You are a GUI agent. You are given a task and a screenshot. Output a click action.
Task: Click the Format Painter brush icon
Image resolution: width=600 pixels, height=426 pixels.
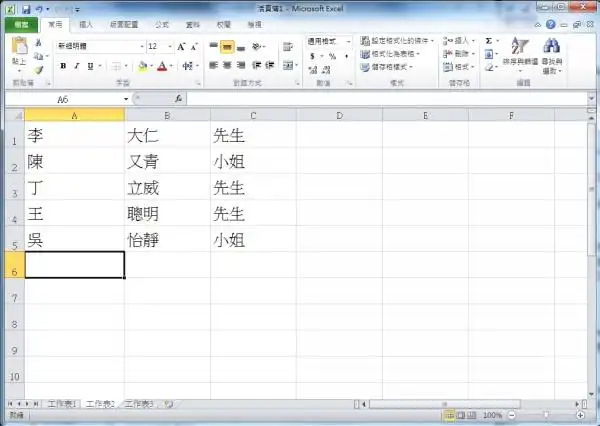click(x=38, y=70)
